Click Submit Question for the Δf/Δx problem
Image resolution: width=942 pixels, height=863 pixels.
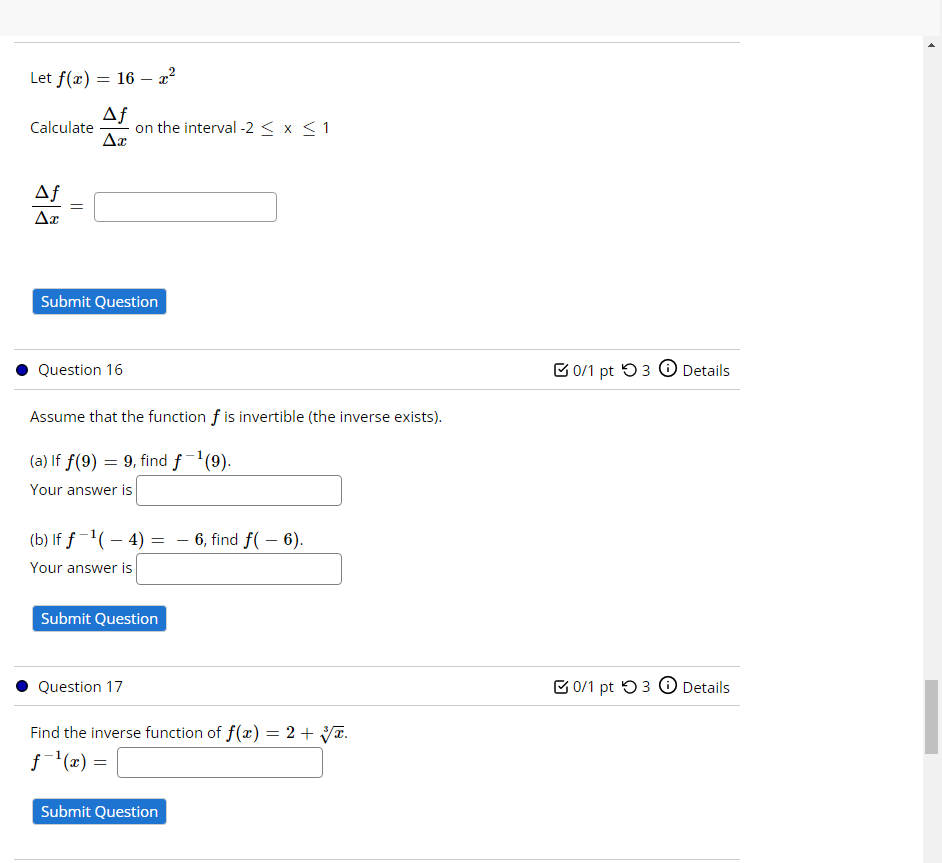click(98, 301)
